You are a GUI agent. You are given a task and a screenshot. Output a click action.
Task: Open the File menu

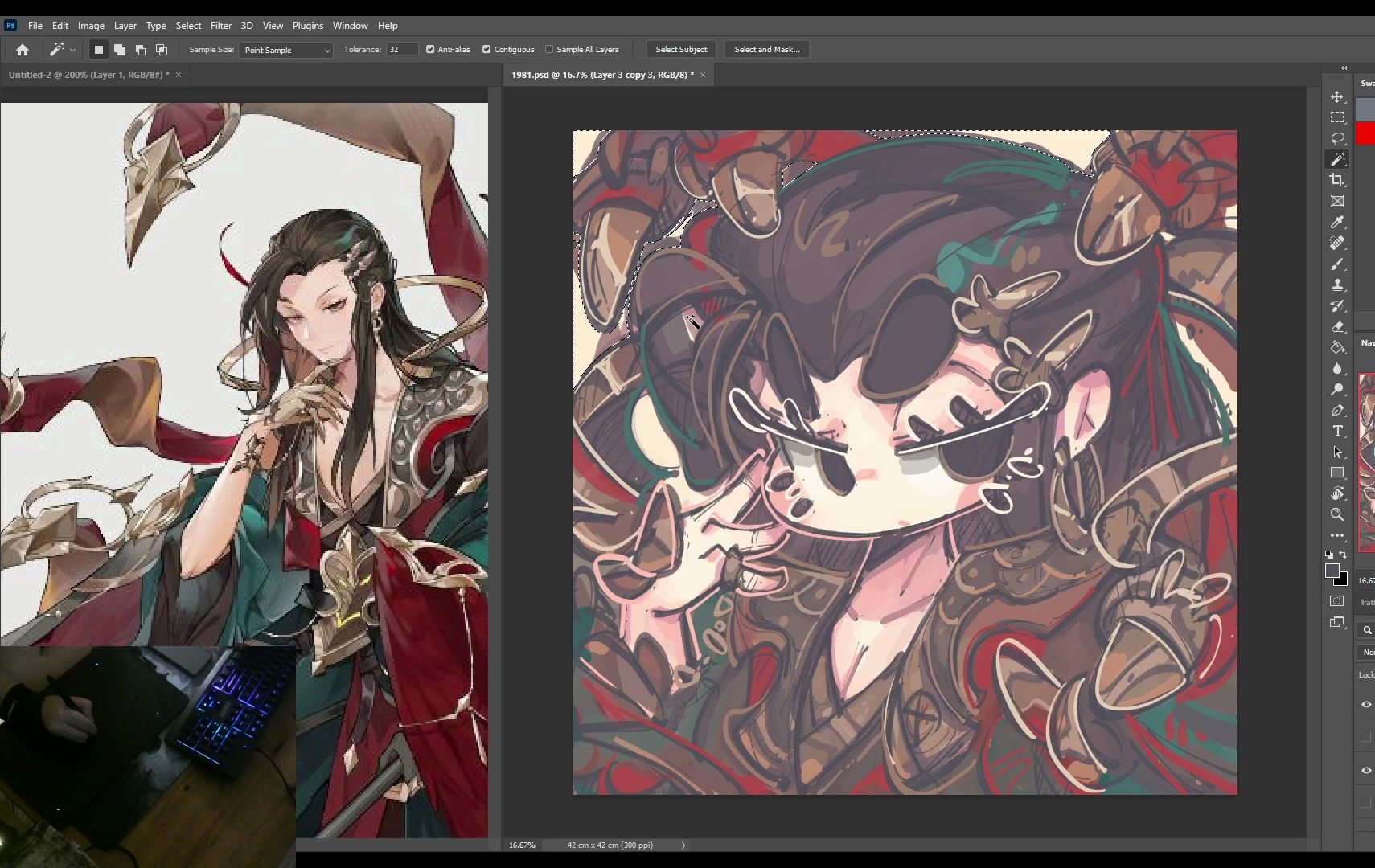(35, 26)
